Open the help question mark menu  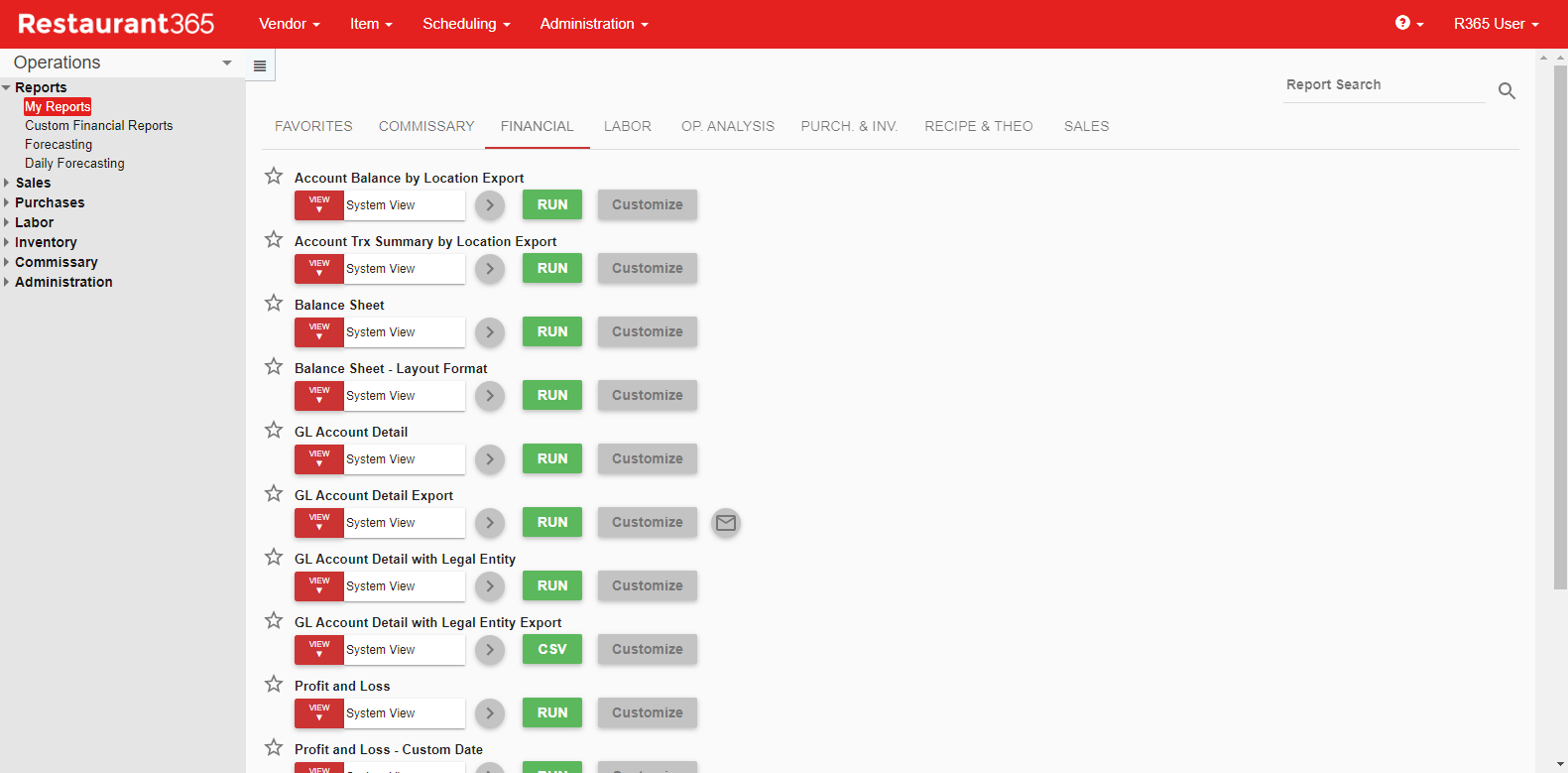(x=1408, y=23)
